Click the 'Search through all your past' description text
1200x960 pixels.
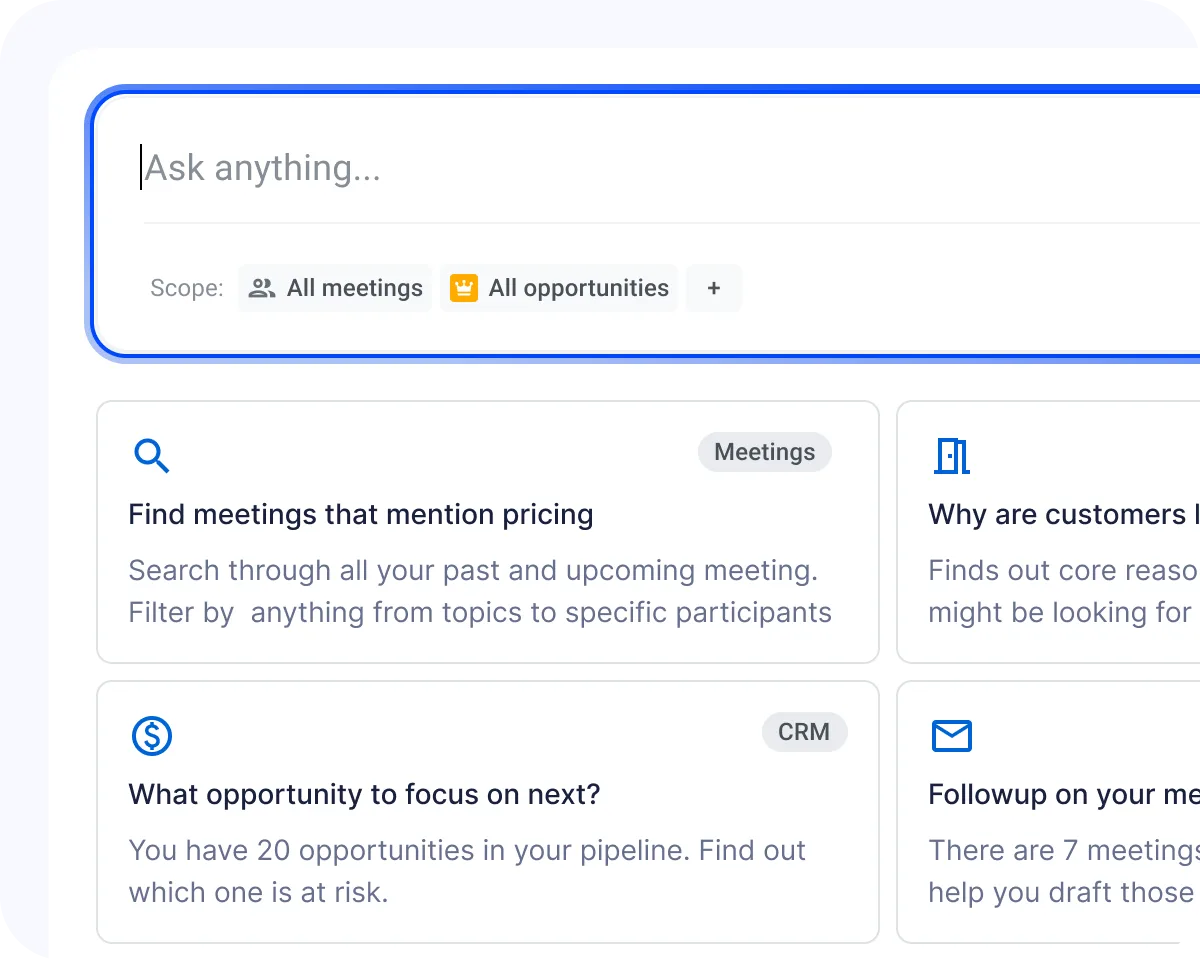tap(480, 591)
